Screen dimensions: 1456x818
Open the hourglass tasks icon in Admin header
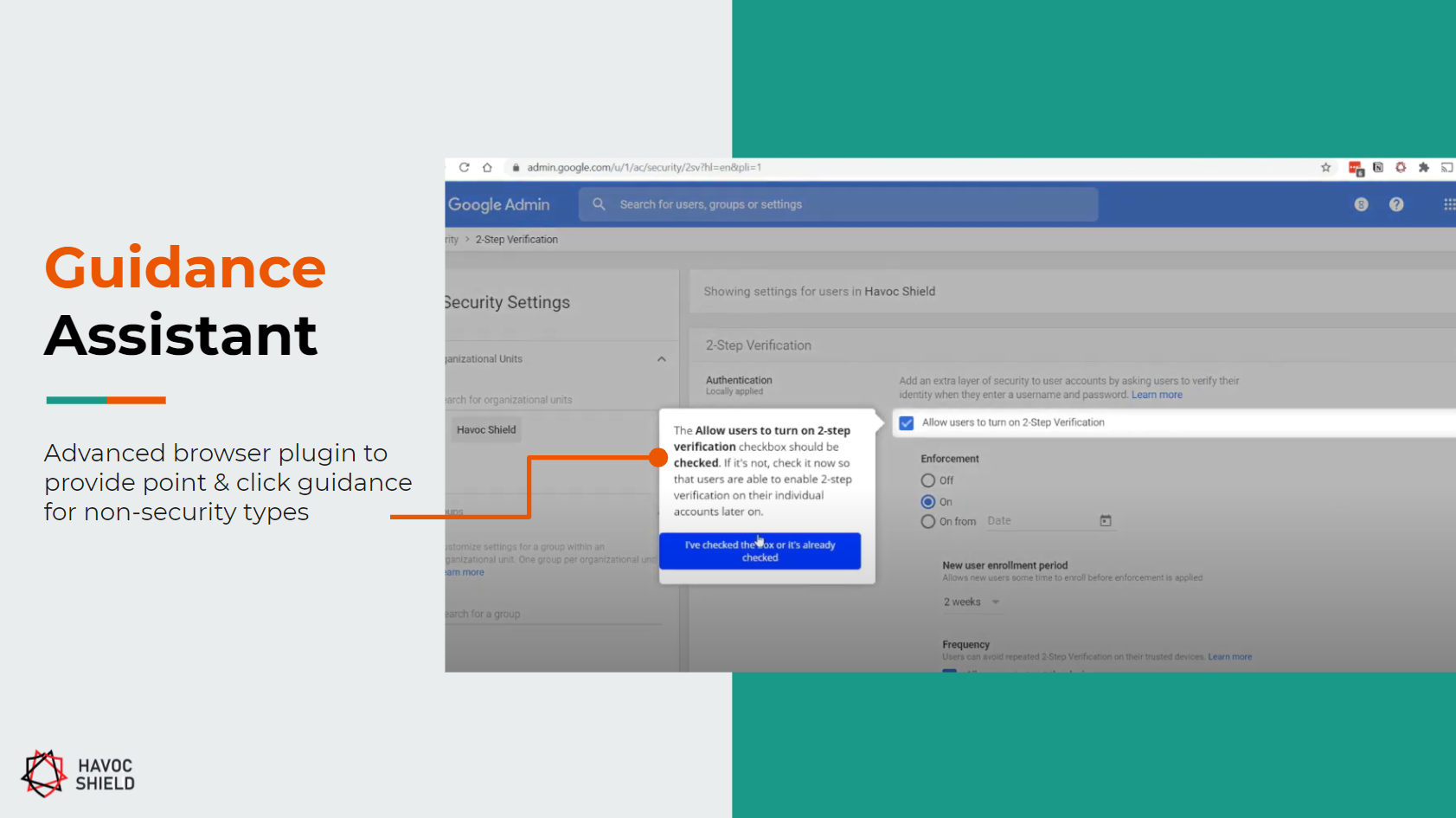click(1361, 204)
